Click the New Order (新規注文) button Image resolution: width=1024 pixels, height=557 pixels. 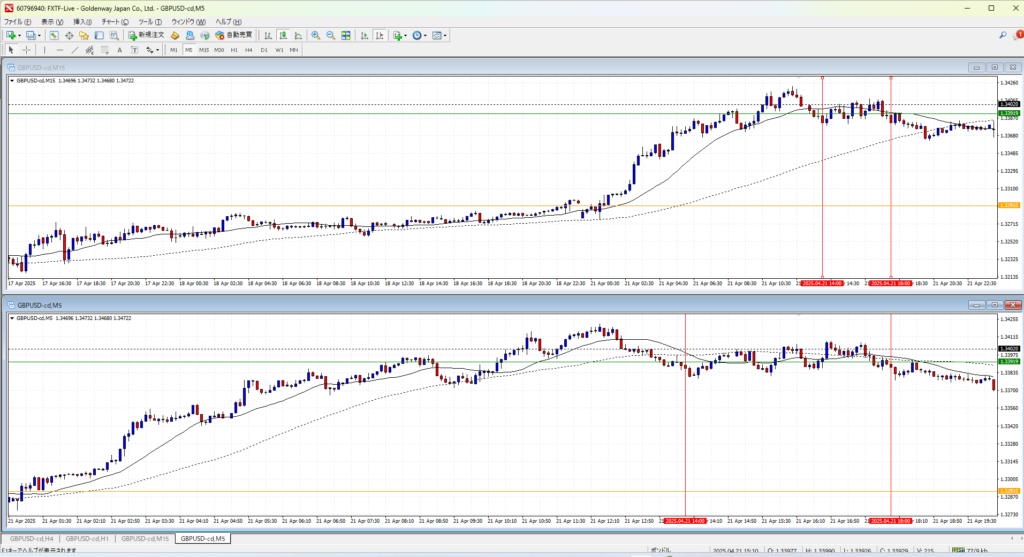[x=147, y=35]
